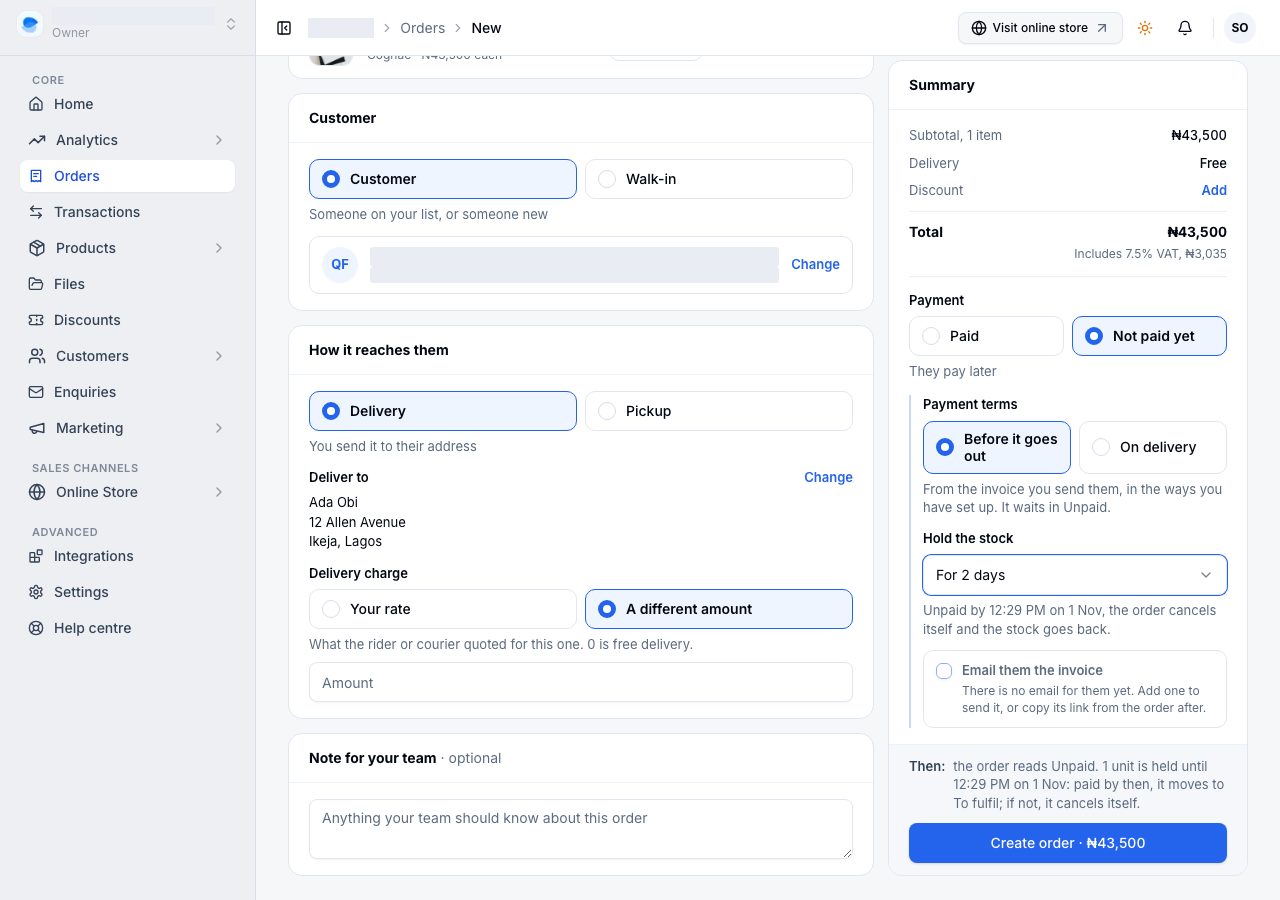Image resolution: width=1280 pixels, height=900 pixels.
Task: Click the Analytics trend icon
Action: [x=37, y=140]
